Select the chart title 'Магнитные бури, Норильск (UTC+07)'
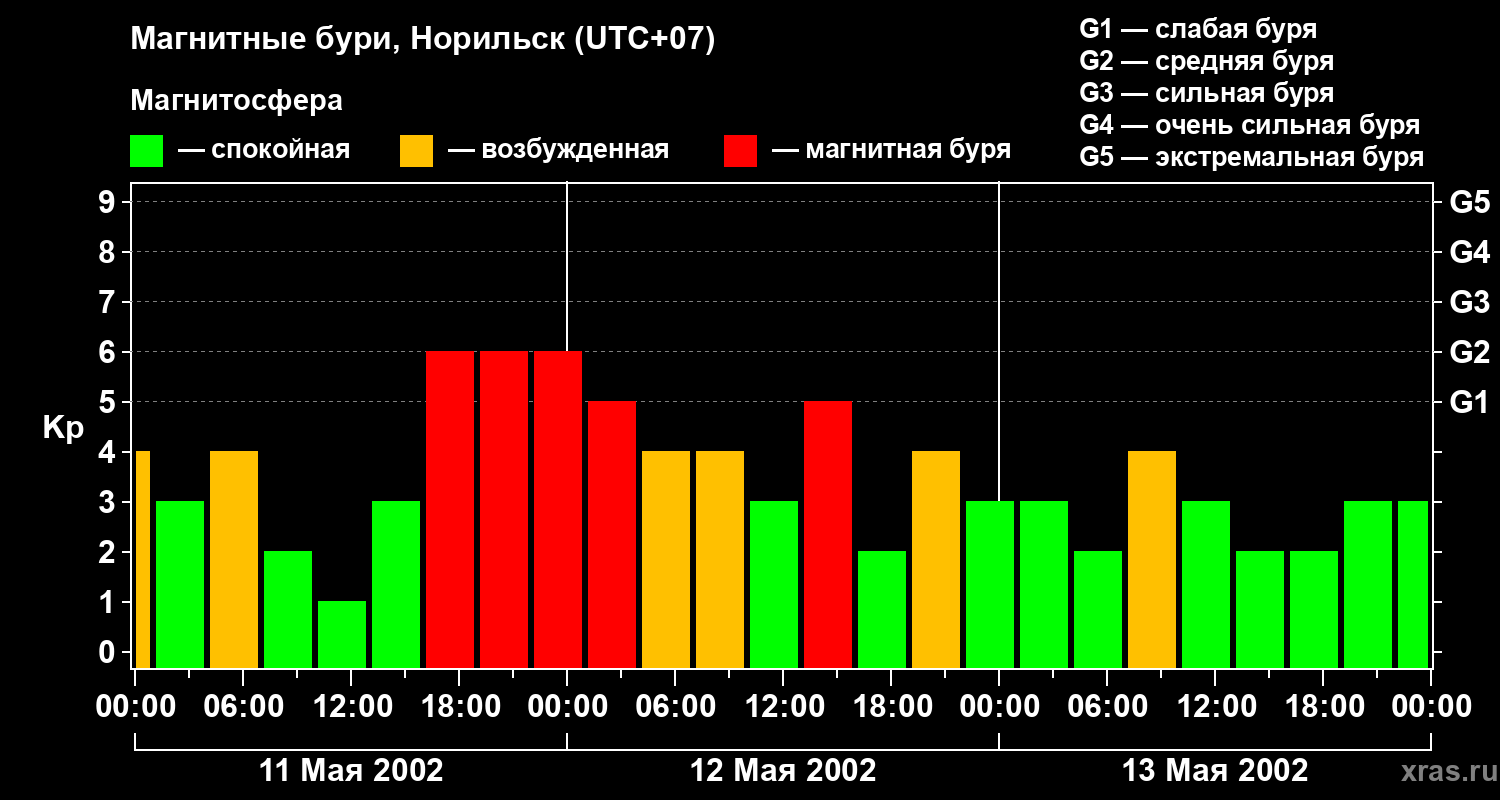Image resolution: width=1500 pixels, height=800 pixels. click(423, 40)
